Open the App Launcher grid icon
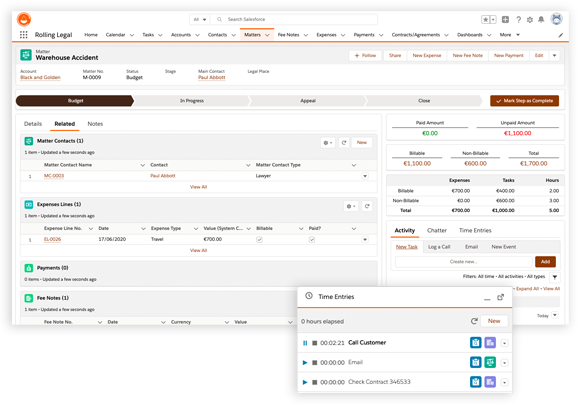This screenshot has height=408, width=581. click(x=24, y=35)
